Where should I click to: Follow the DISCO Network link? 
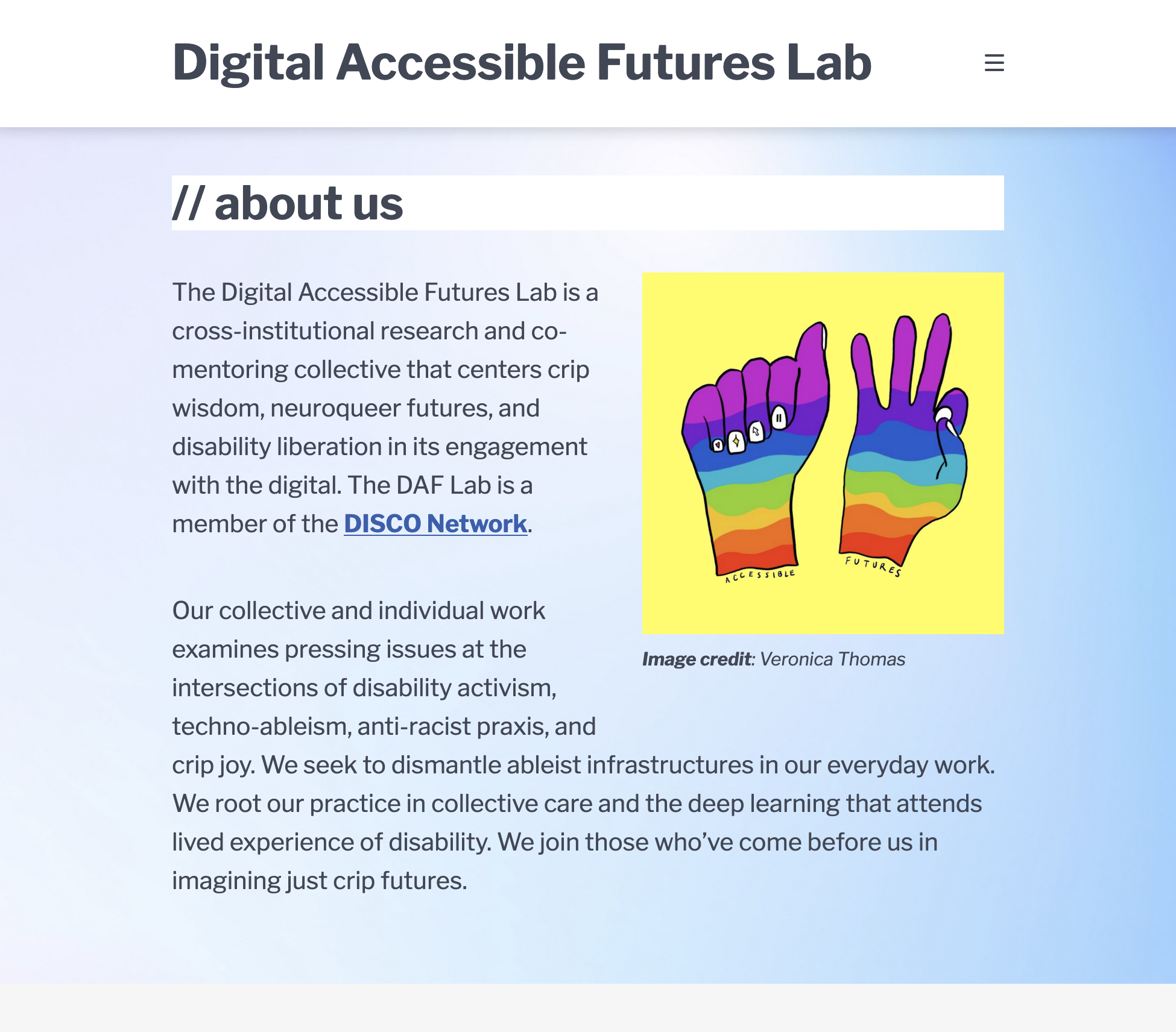433,523
